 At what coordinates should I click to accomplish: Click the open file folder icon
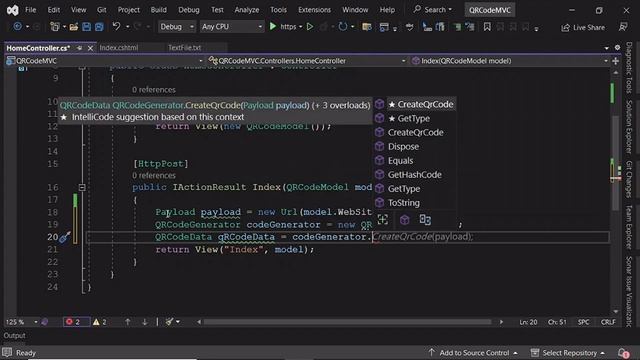pos(74,27)
